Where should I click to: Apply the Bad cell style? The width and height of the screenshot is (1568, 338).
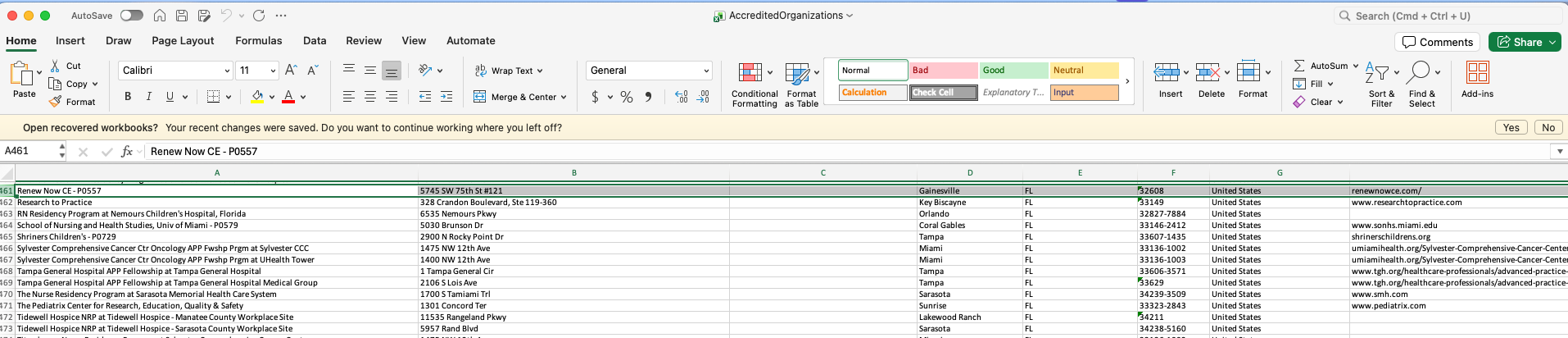(943, 71)
